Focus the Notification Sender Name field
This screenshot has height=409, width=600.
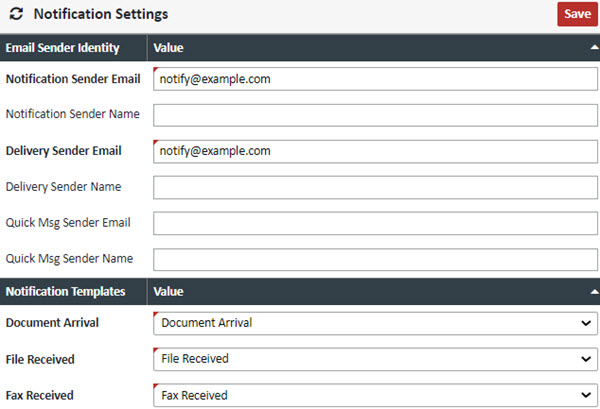click(x=375, y=114)
